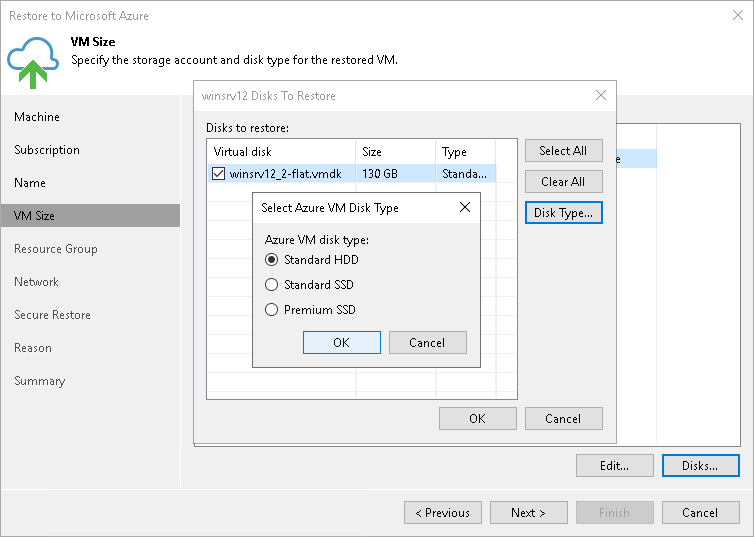Confirm disk type with OK in Select Azure VM Disk Type

(x=341, y=342)
